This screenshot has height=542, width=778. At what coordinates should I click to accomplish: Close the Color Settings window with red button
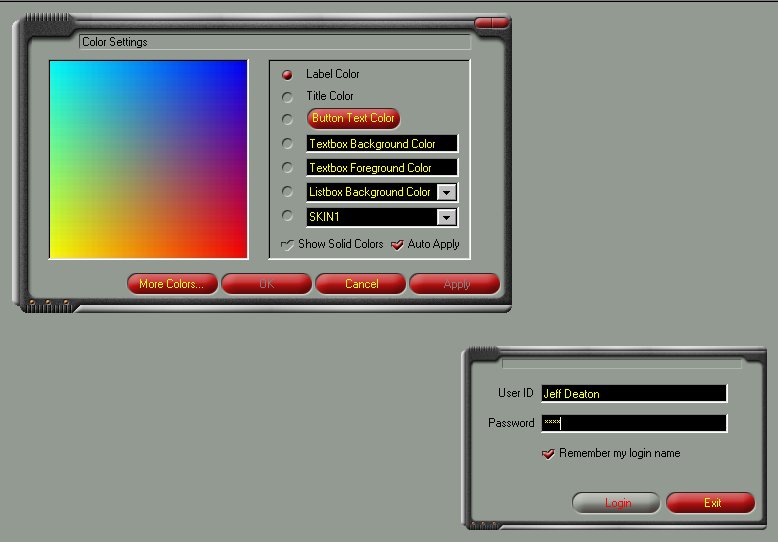pos(491,22)
